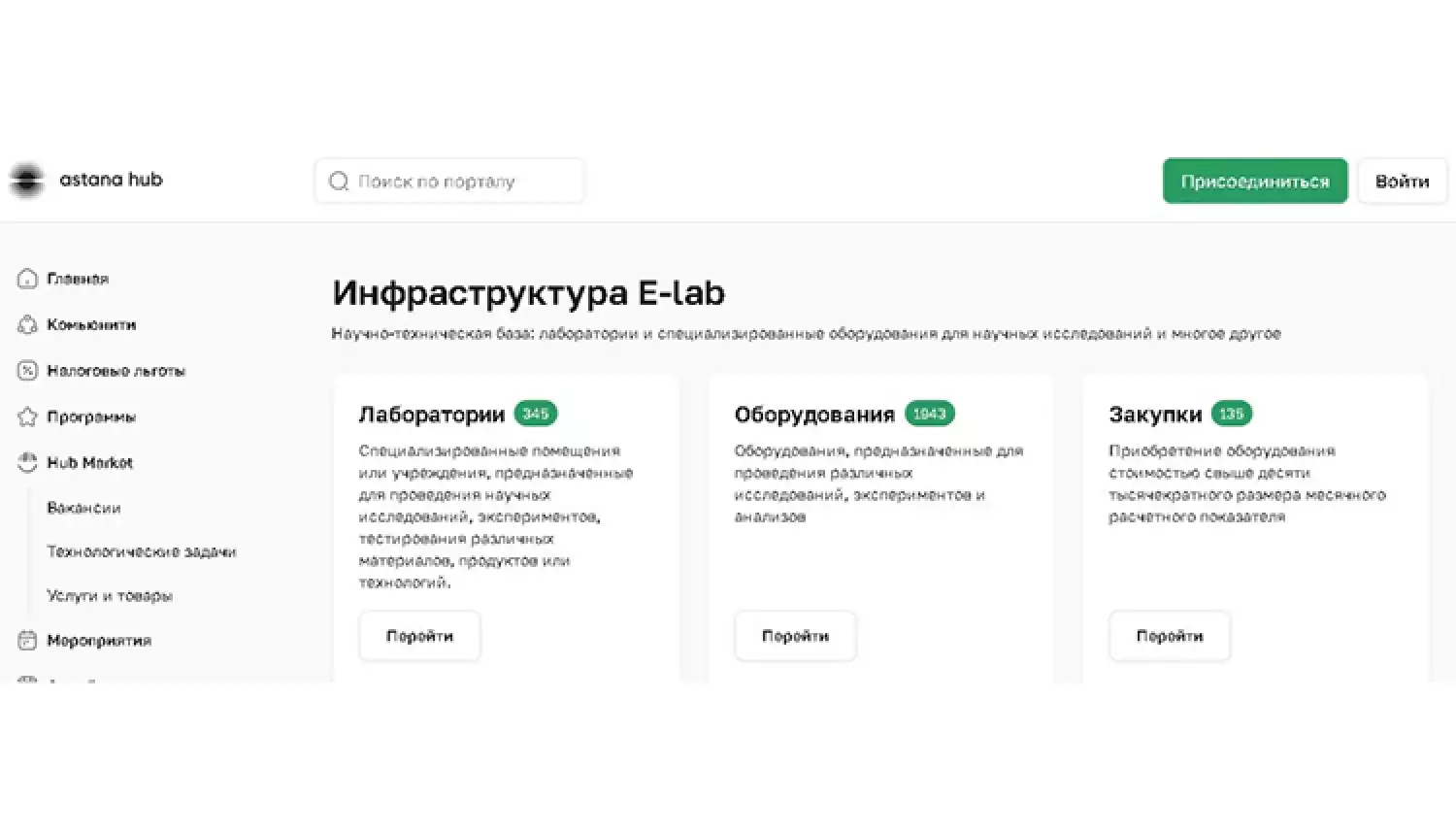Select the Главная home icon in sidebar
The height and width of the screenshot is (833, 1456).
[x=27, y=279]
